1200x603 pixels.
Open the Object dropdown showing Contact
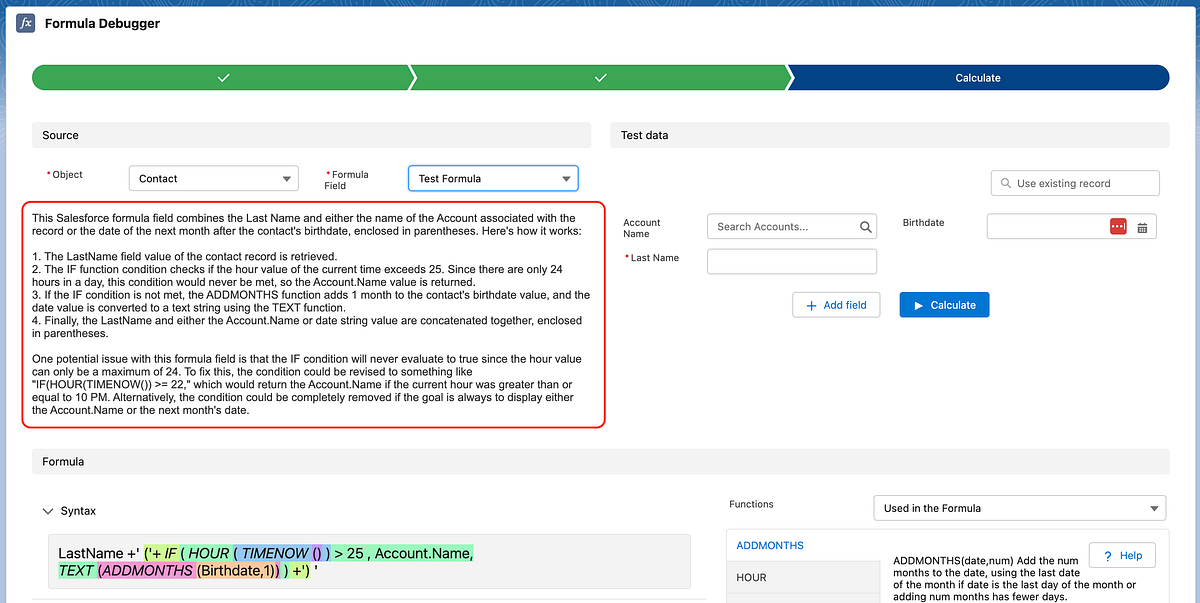coord(213,177)
